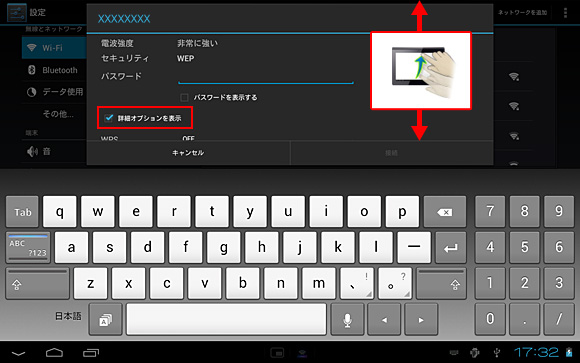Tap ネットワークを追加 at top

coord(522,13)
